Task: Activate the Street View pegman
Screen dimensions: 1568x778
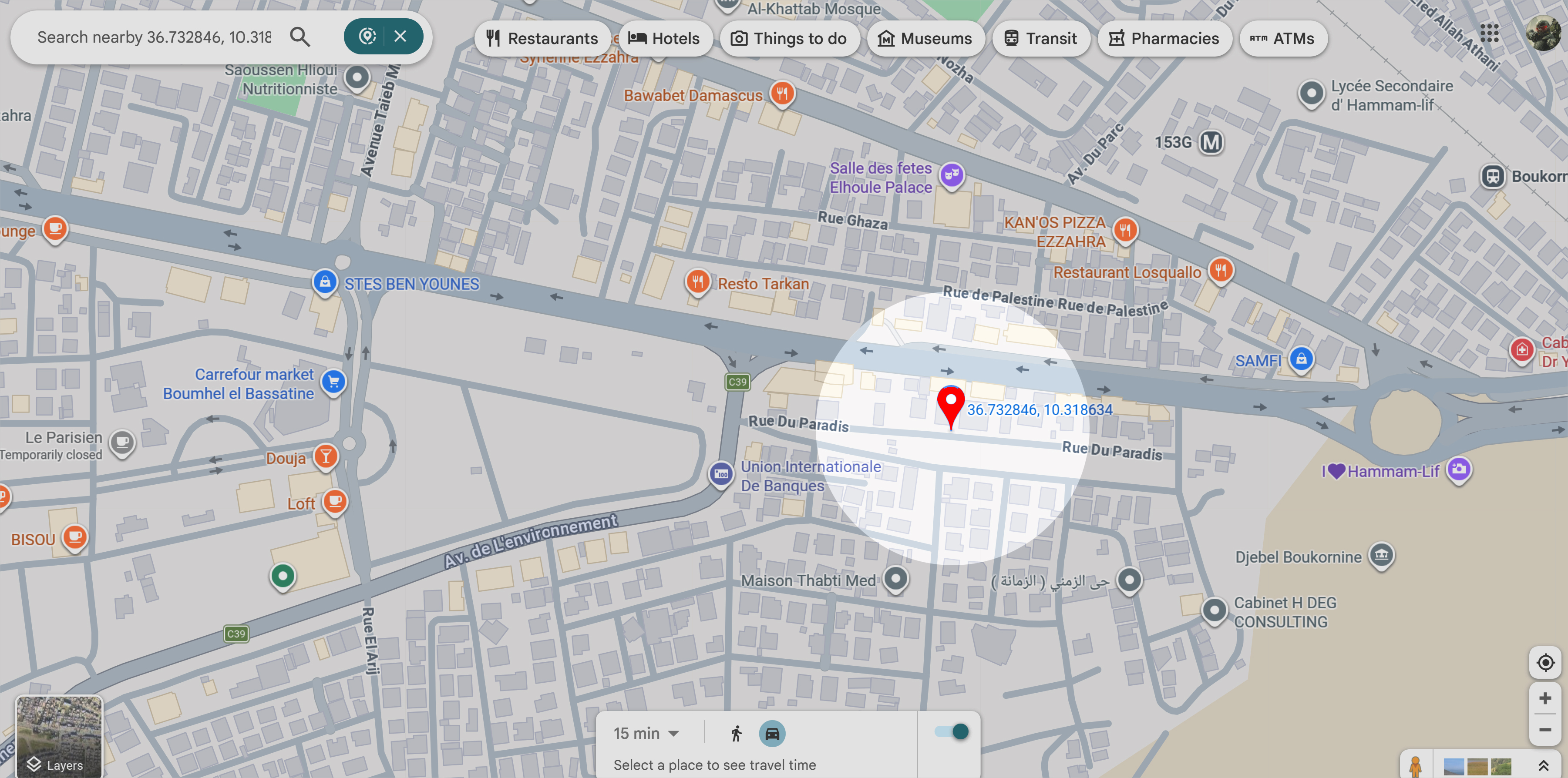Action: coord(1415,766)
